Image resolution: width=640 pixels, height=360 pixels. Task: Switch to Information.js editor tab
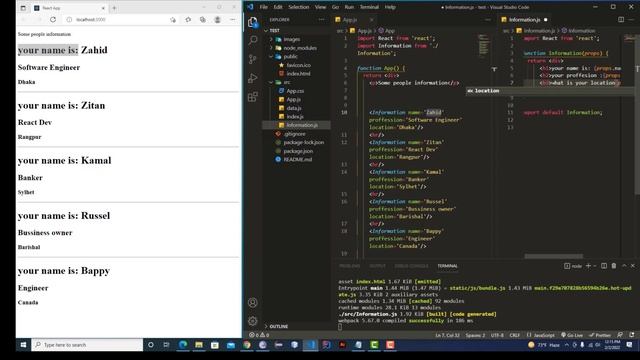524,19
